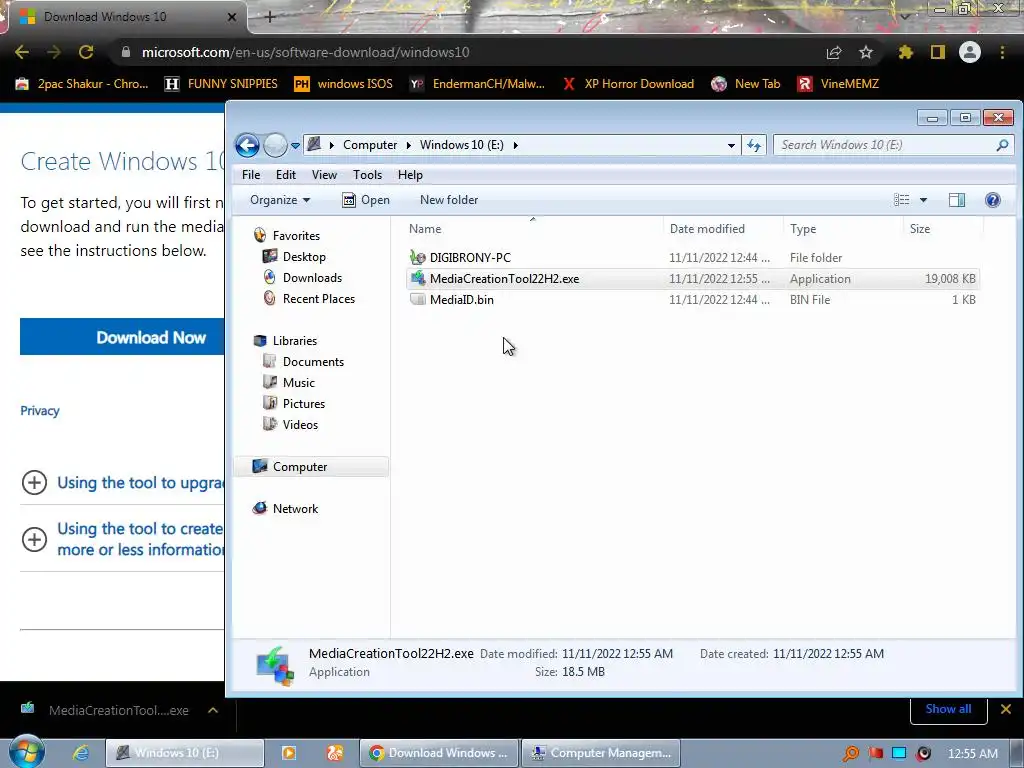Open Chrome's three-dot menu
Viewport: 1024px width, 768px height.
coord(1002,52)
